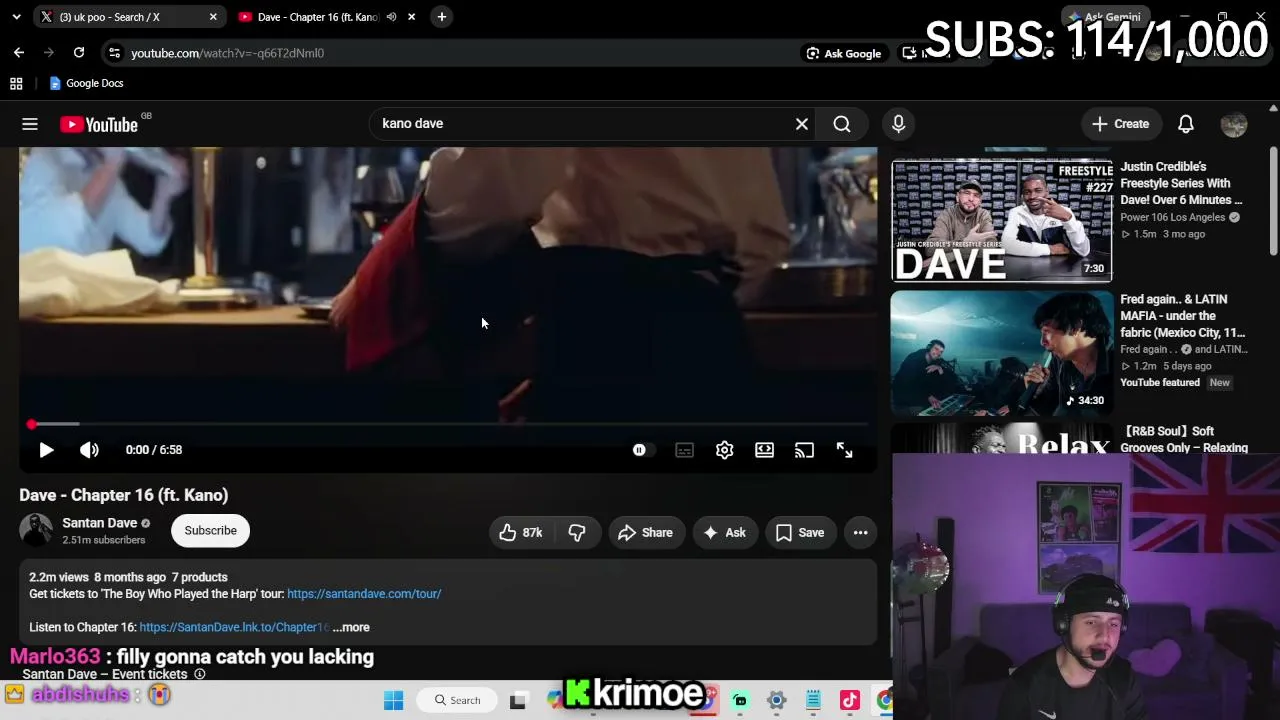Open the Fred again.. & LATIN MAFIA thumbnail
The width and height of the screenshot is (1280, 720).
(1001, 353)
